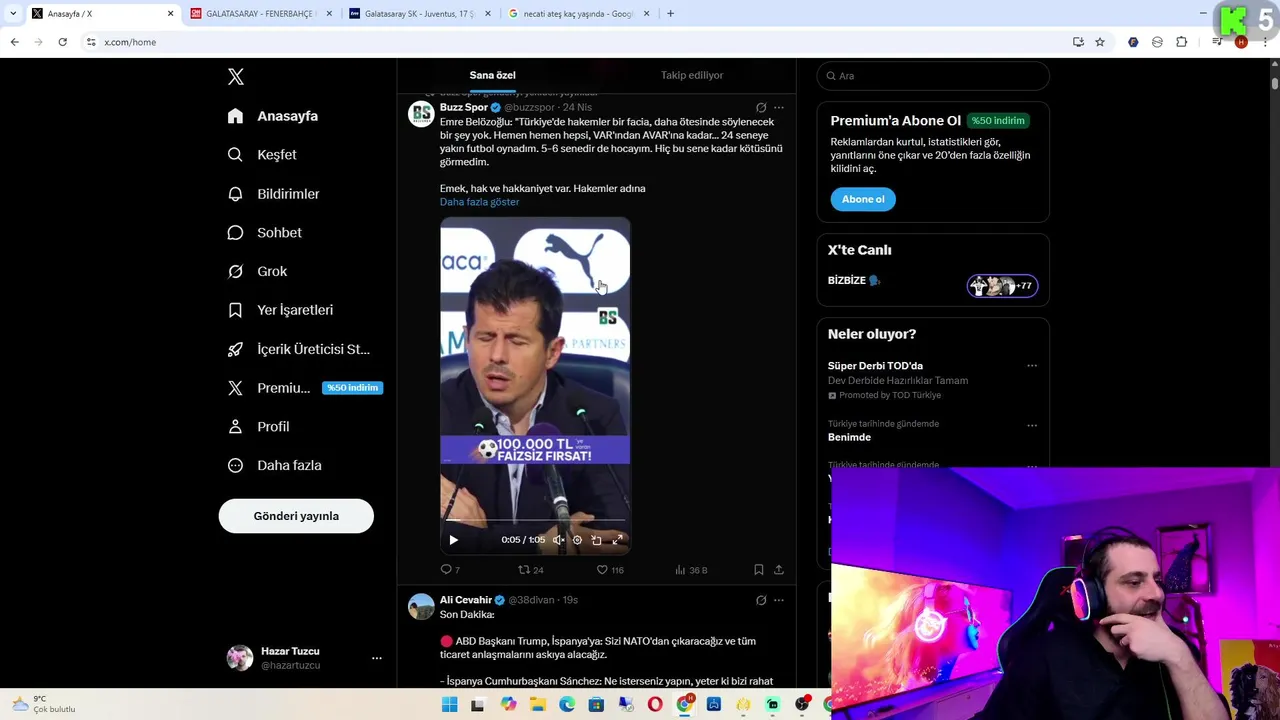Click Abone ol button

pyautogui.click(x=863, y=199)
